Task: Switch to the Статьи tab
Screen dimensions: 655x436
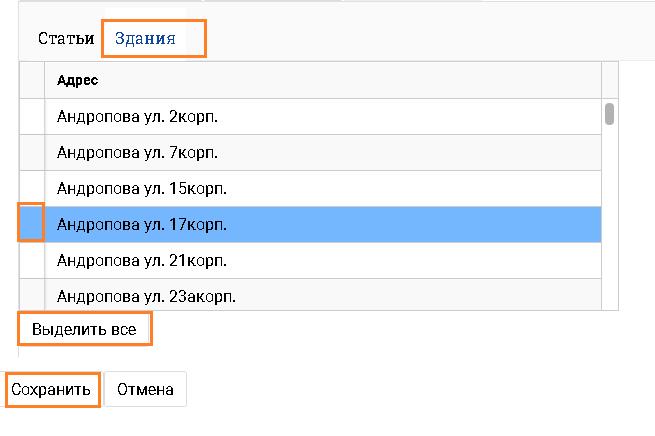Action: tap(66, 39)
